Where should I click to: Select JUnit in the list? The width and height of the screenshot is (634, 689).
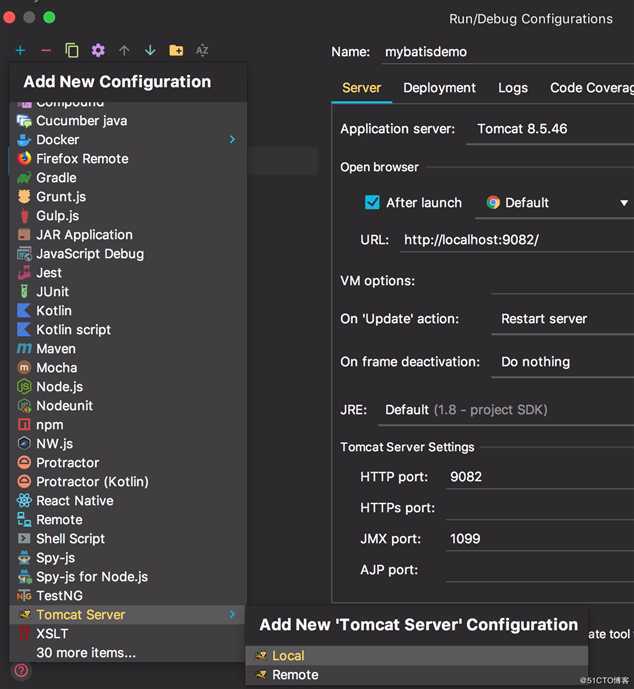pyautogui.click(x=127, y=291)
